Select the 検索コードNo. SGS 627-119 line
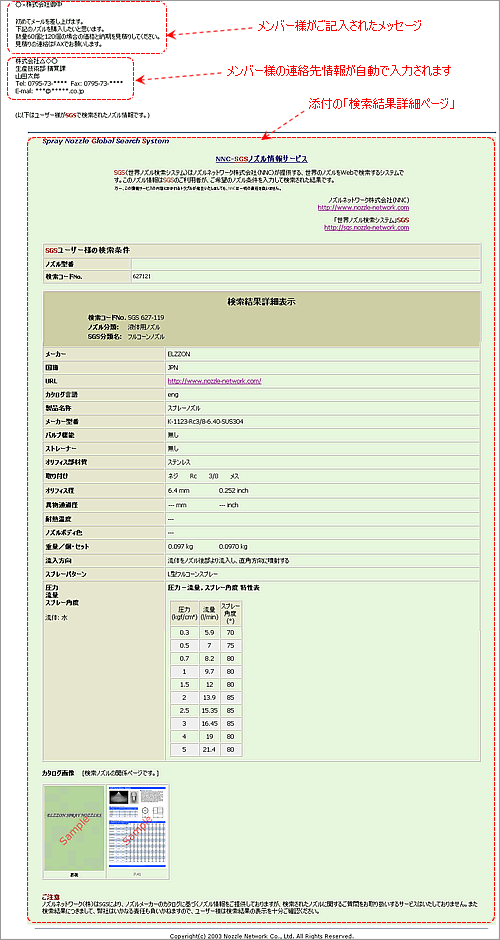 [x=126, y=317]
